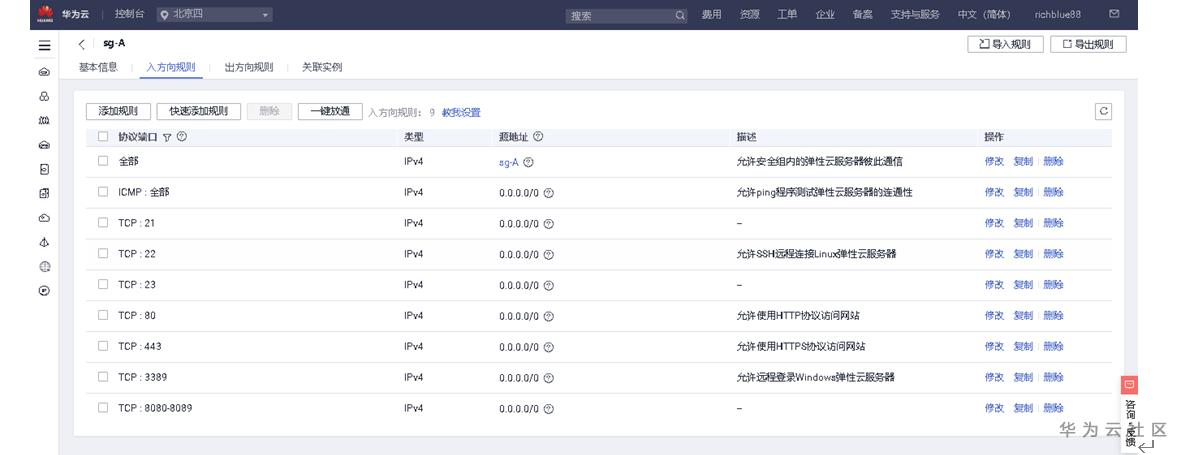1180x455 pixels.
Task: Click the filter funnel icon next to 协议端口
Action: point(167,138)
